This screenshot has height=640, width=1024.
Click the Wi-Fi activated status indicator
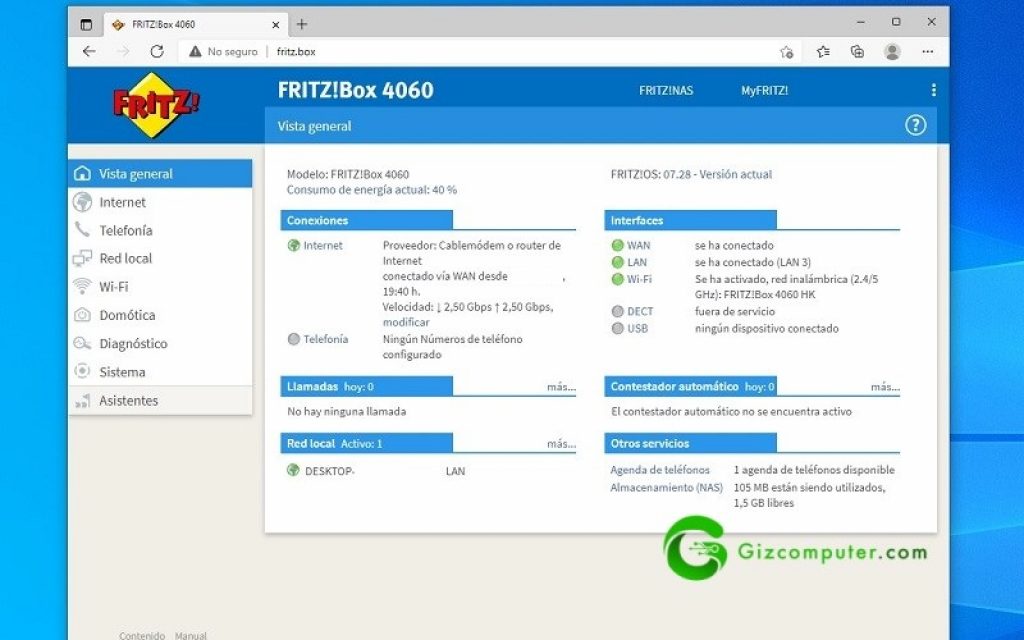[x=618, y=280]
